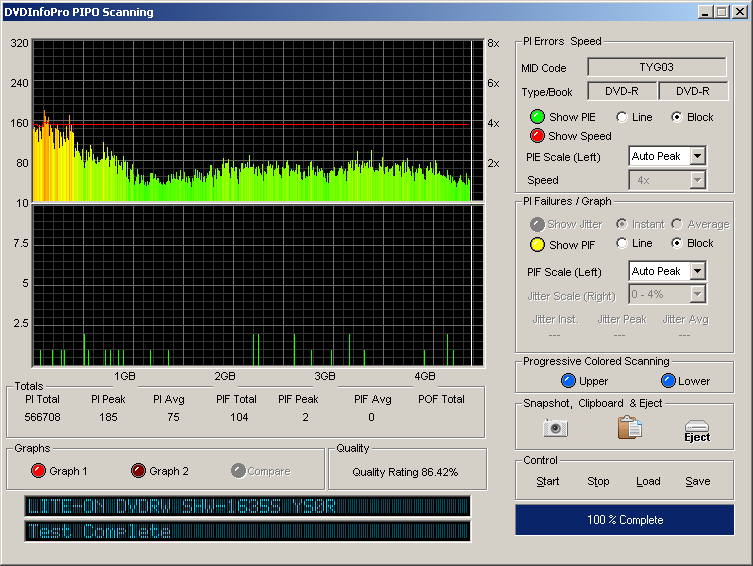The height and width of the screenshot is (566, 753).
Task: Click the grey Compare indicator
Action: coord(238,470)
